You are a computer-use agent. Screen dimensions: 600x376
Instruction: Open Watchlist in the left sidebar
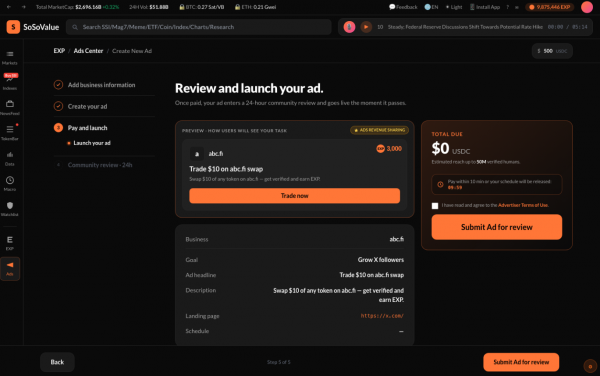click(x=10, y=209)
